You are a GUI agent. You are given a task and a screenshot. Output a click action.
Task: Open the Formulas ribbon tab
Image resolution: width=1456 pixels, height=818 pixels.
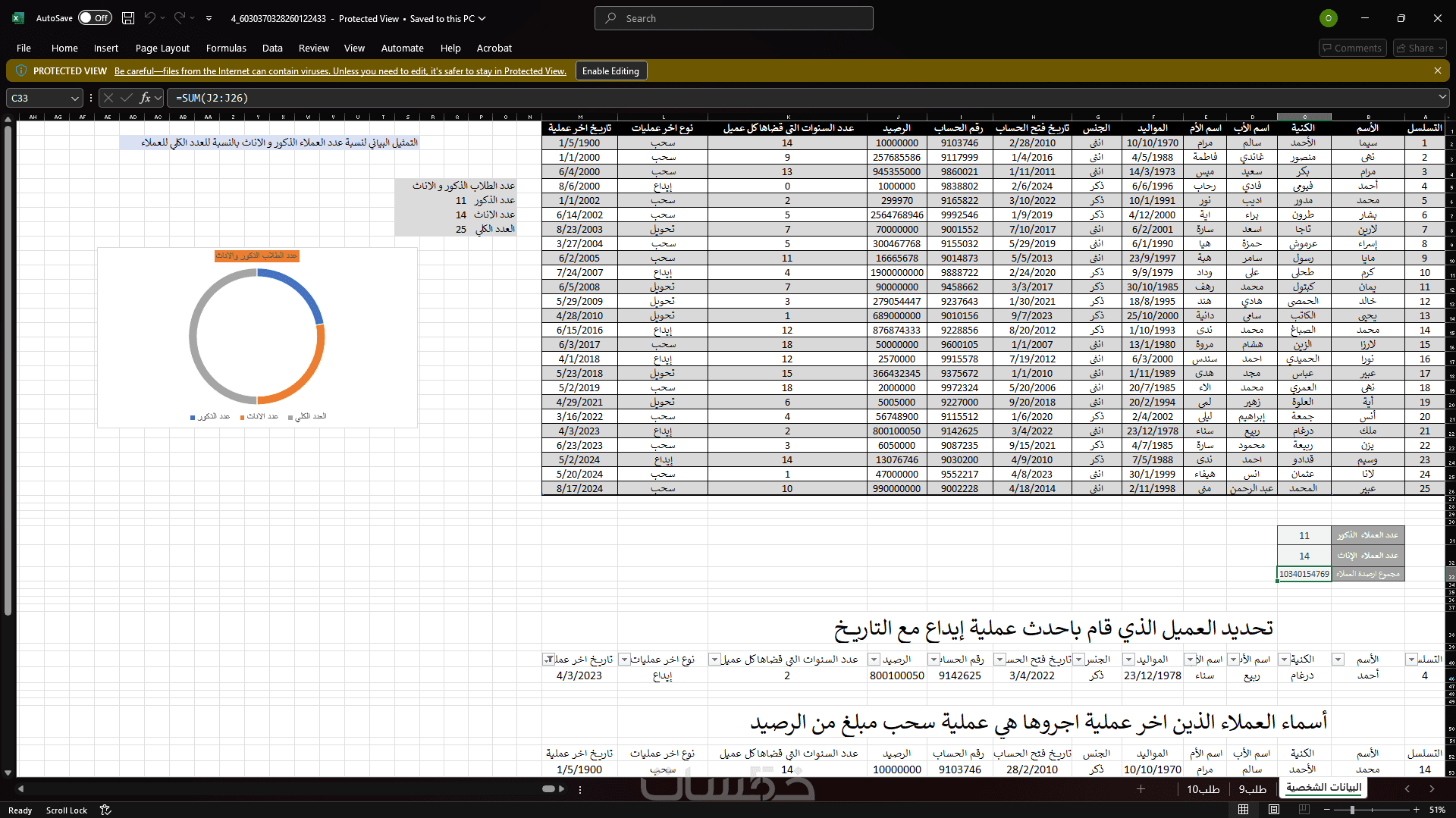click(x=226, y=48)
